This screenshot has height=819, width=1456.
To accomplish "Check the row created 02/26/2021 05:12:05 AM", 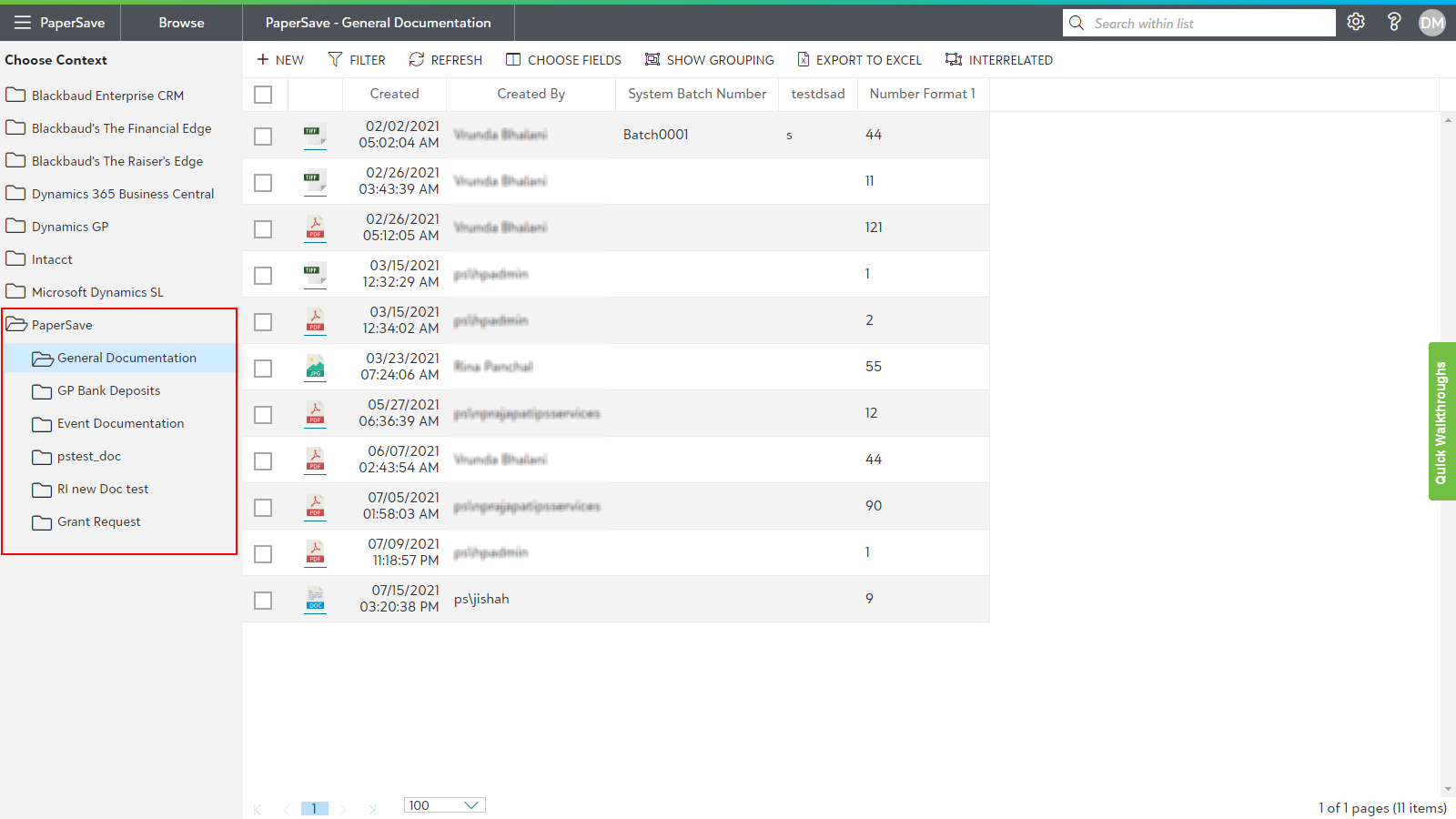I will point(263,228).
